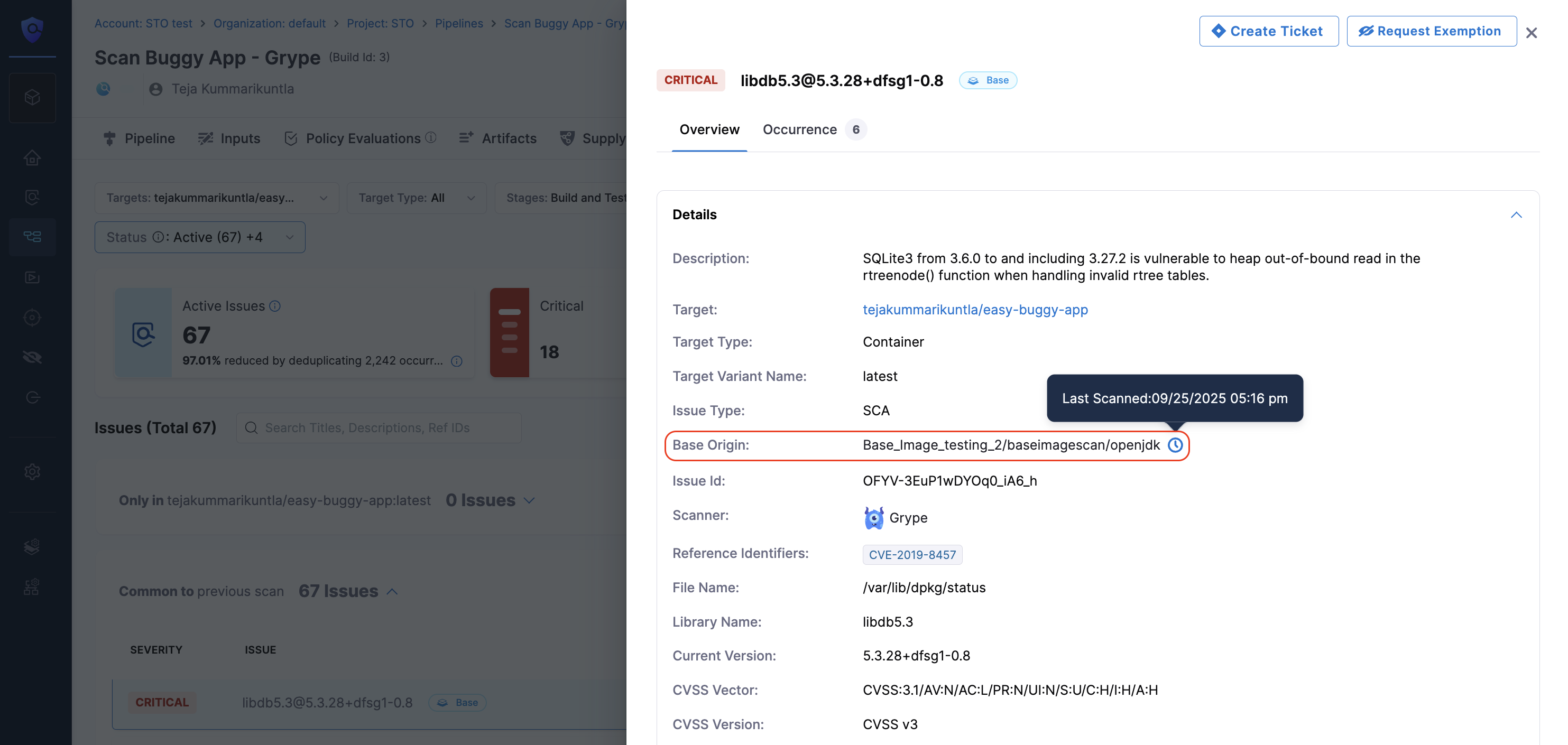Open the home icon in the left sidebar
The image size is (1568, 745).
coord(32,158)
